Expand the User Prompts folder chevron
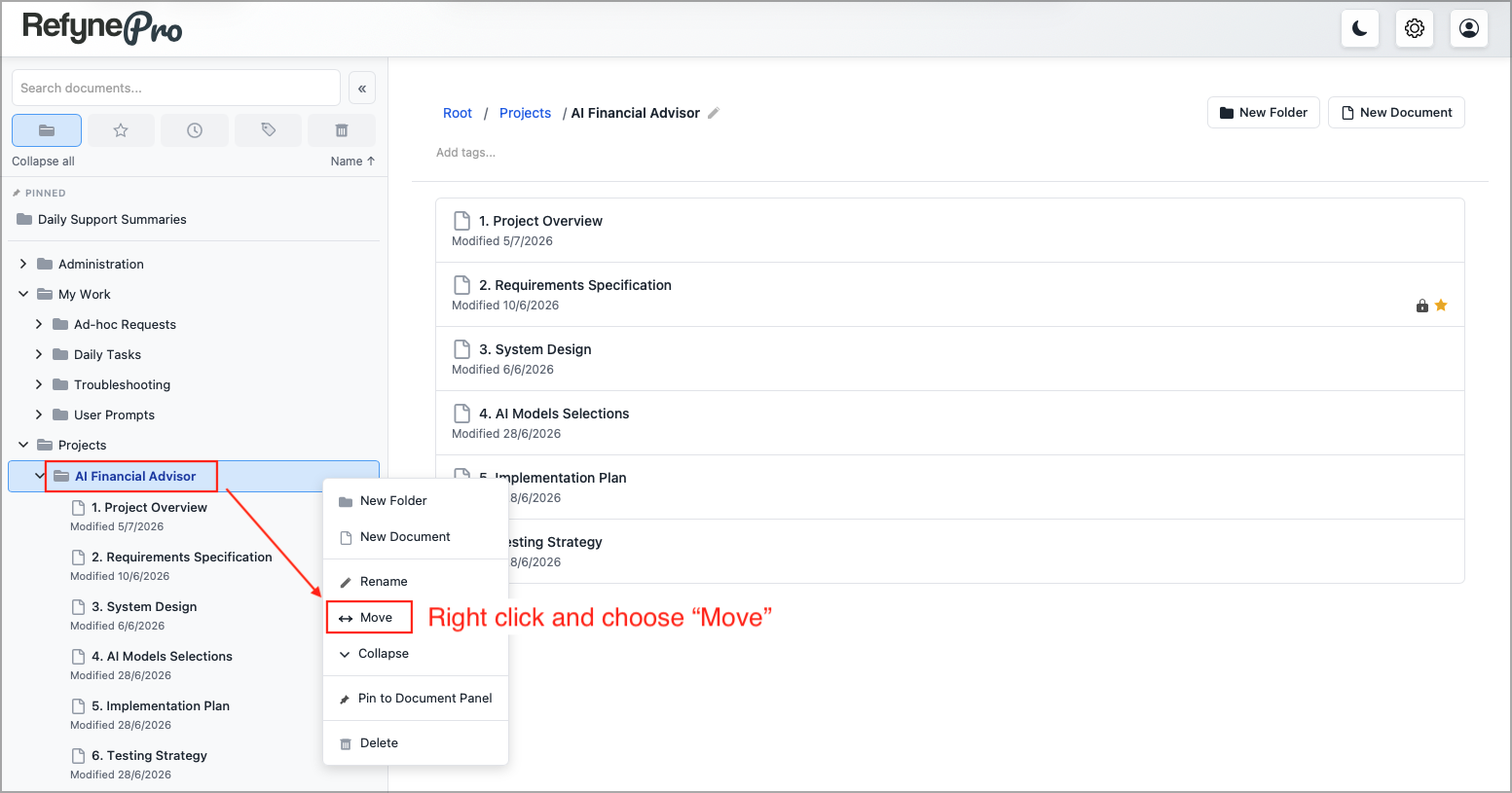 point(39,415)
